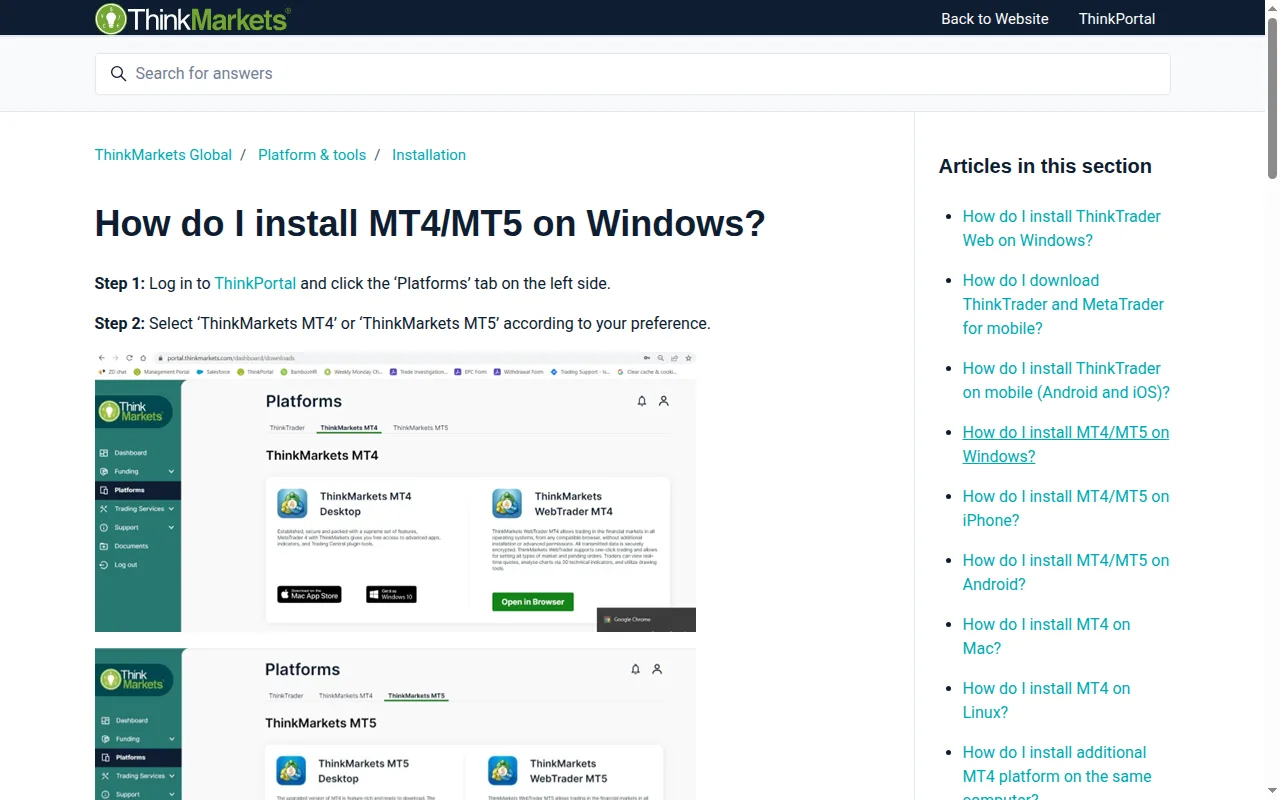Click the "Step 1:" label text
Screen dimensions: 1280x800
pyautogui.click(x=120, y=283)
